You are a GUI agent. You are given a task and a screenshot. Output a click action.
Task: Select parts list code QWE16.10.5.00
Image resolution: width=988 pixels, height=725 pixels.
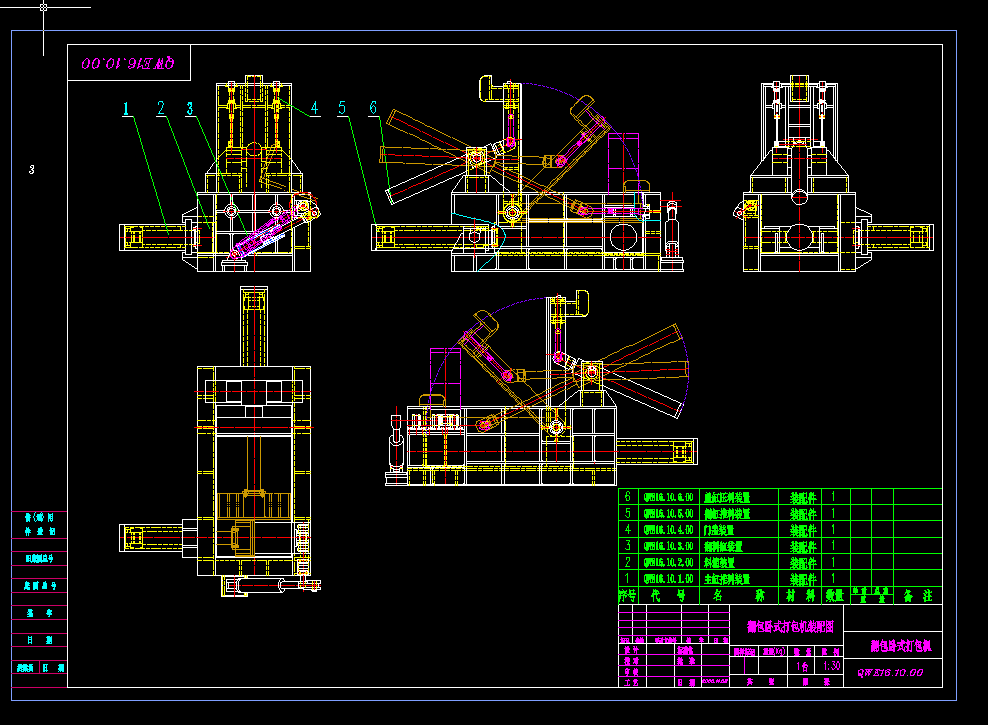click(x=669, y=513)
